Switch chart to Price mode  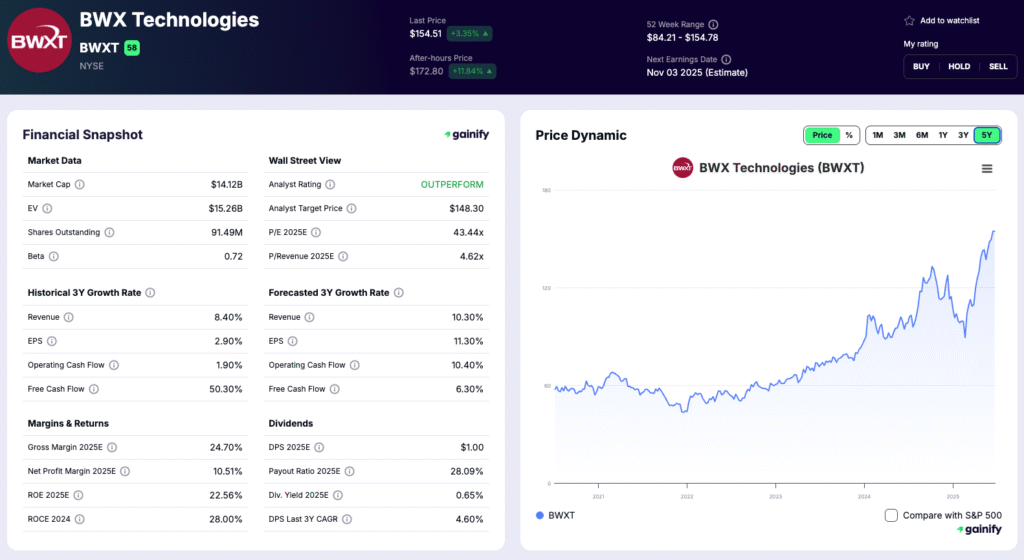coord(822,135)
